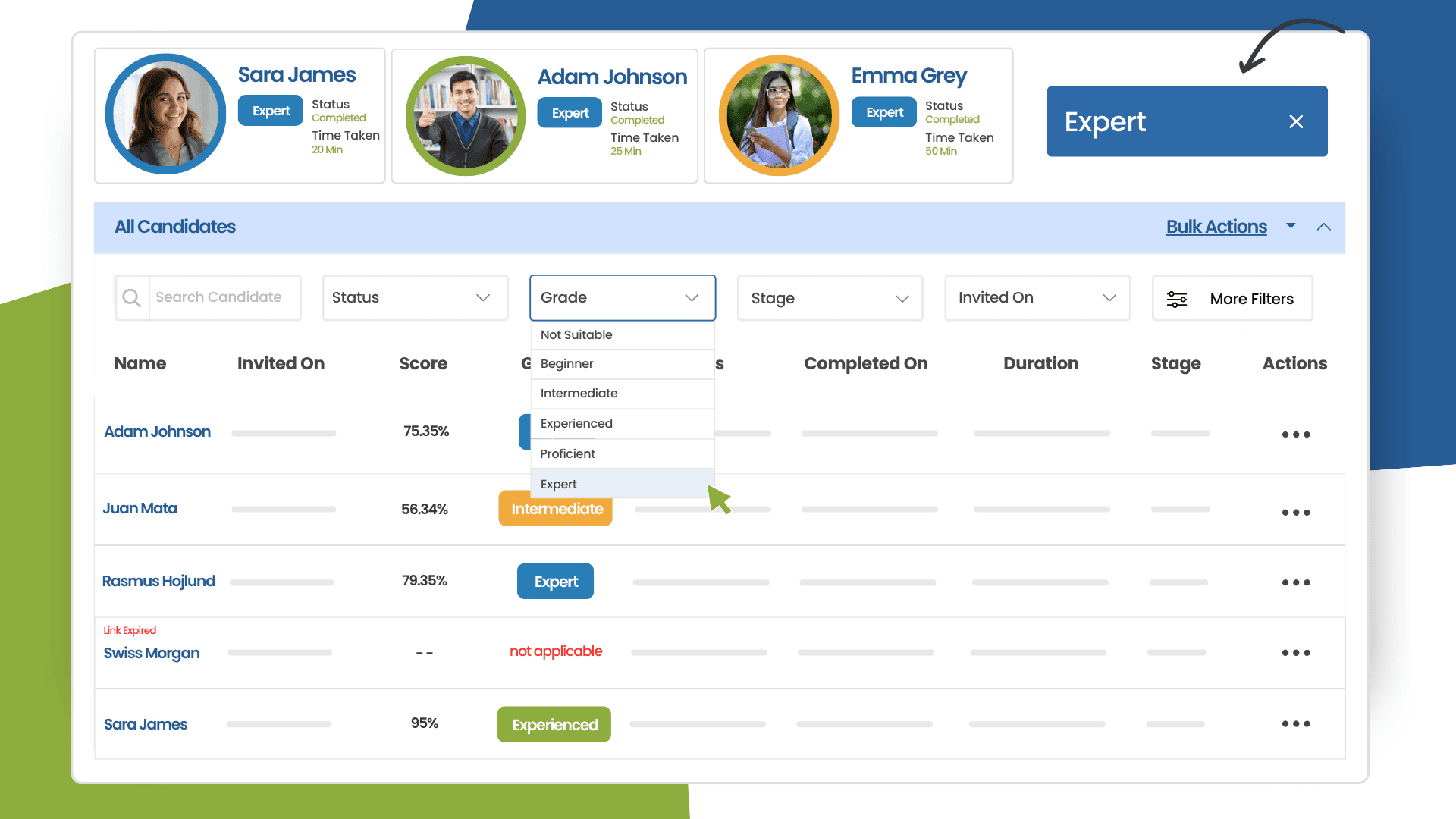Open the actions menu for Juan Mata
Viewport: 1456px width, 819px height.
1296,512
